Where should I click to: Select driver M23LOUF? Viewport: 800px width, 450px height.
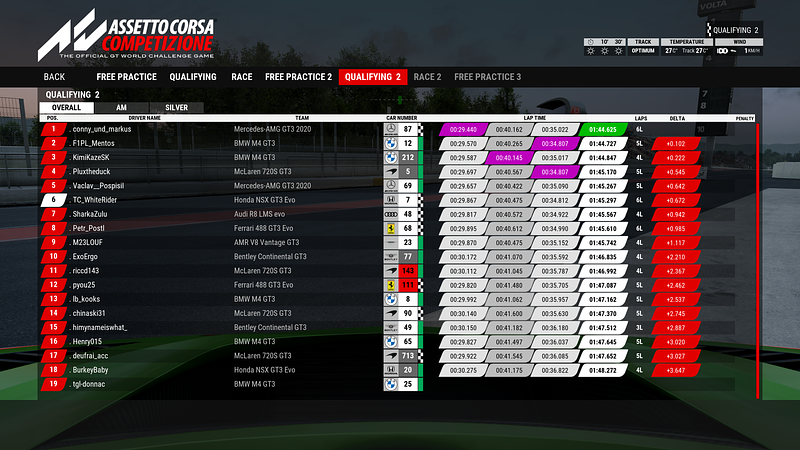[x=87, y=242]
